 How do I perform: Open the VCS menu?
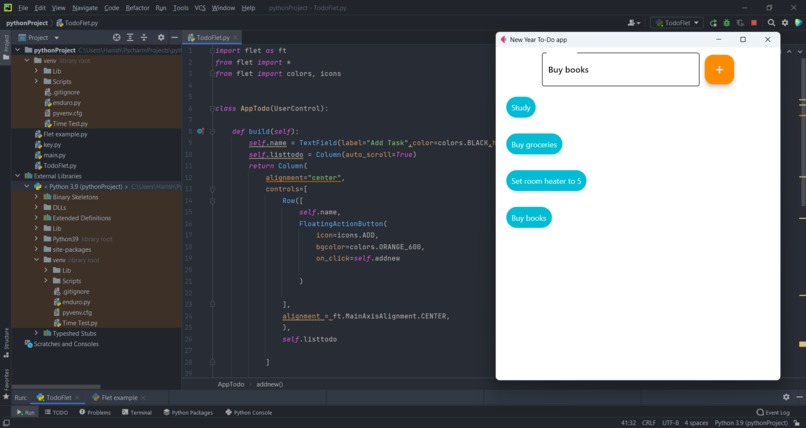point(200,8)
